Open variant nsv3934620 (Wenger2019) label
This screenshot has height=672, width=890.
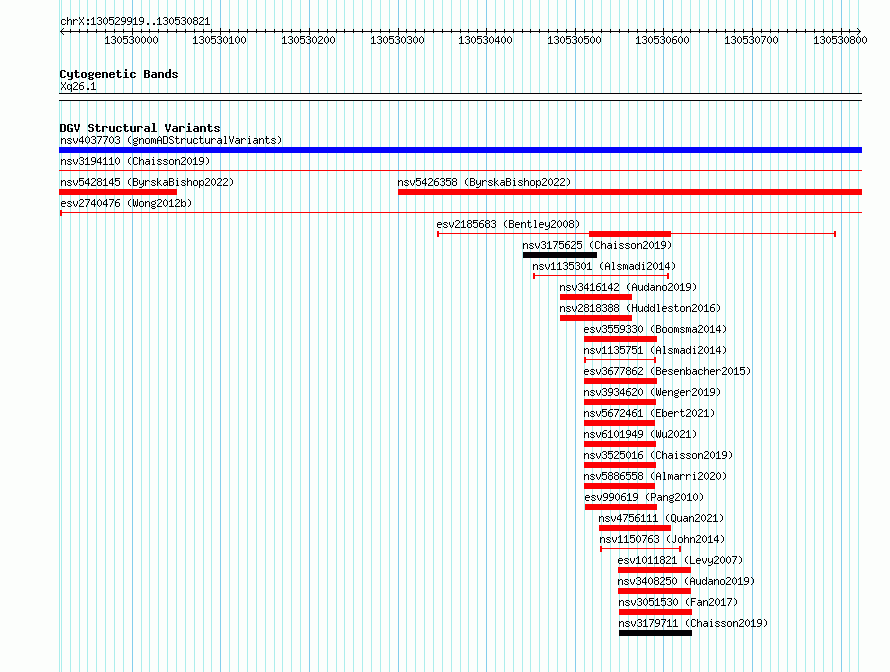(x=652, y=392)
